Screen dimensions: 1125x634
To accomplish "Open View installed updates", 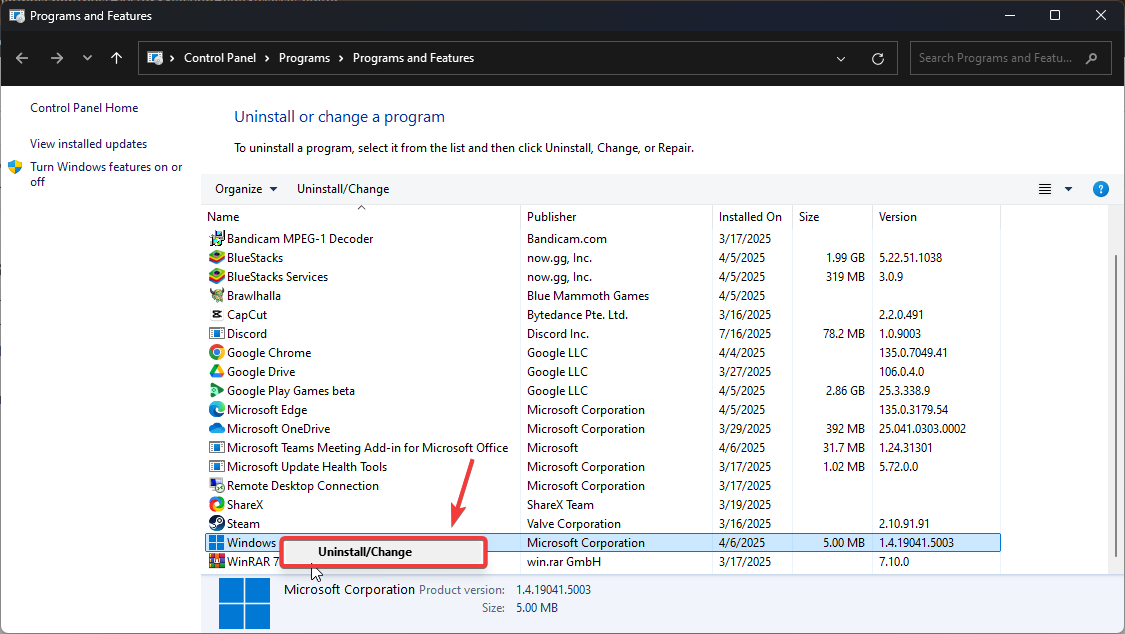I will point(88,143).
